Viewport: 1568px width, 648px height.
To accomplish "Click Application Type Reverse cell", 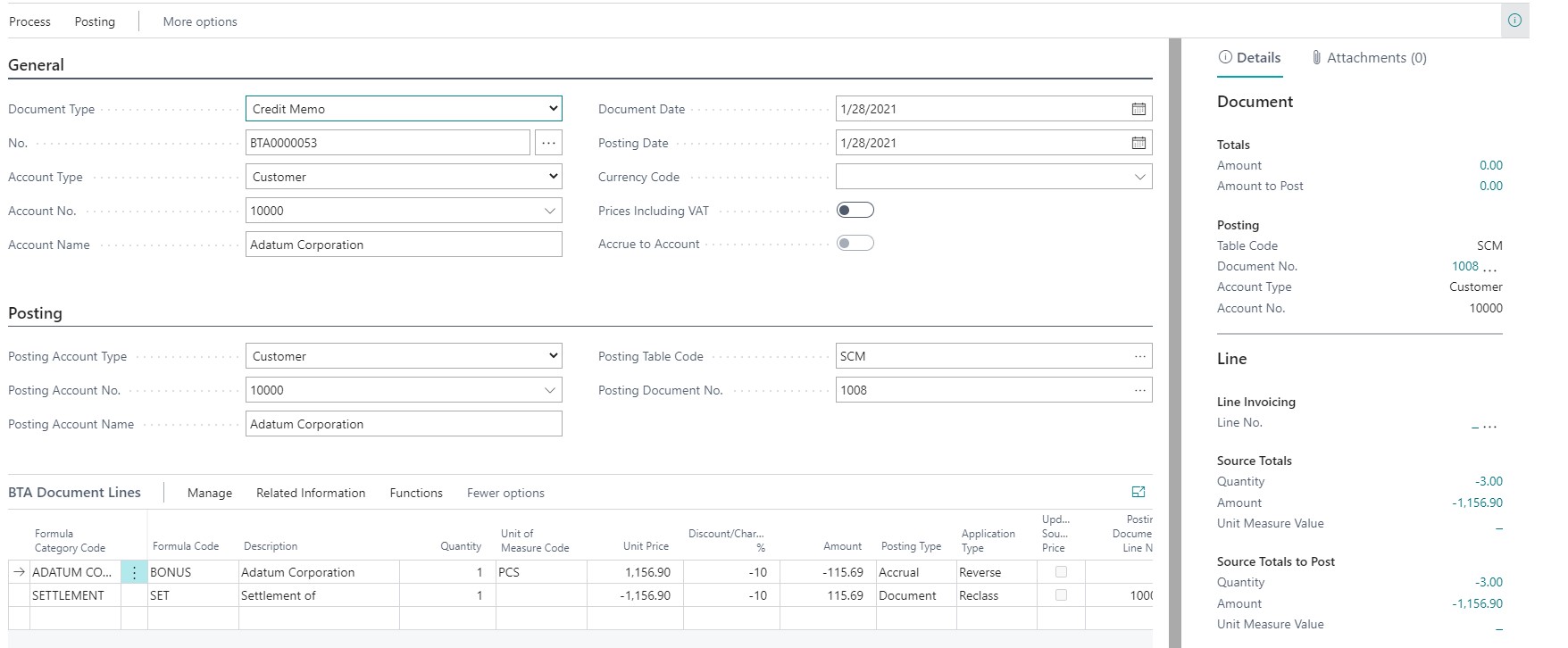I will (997, 572).
